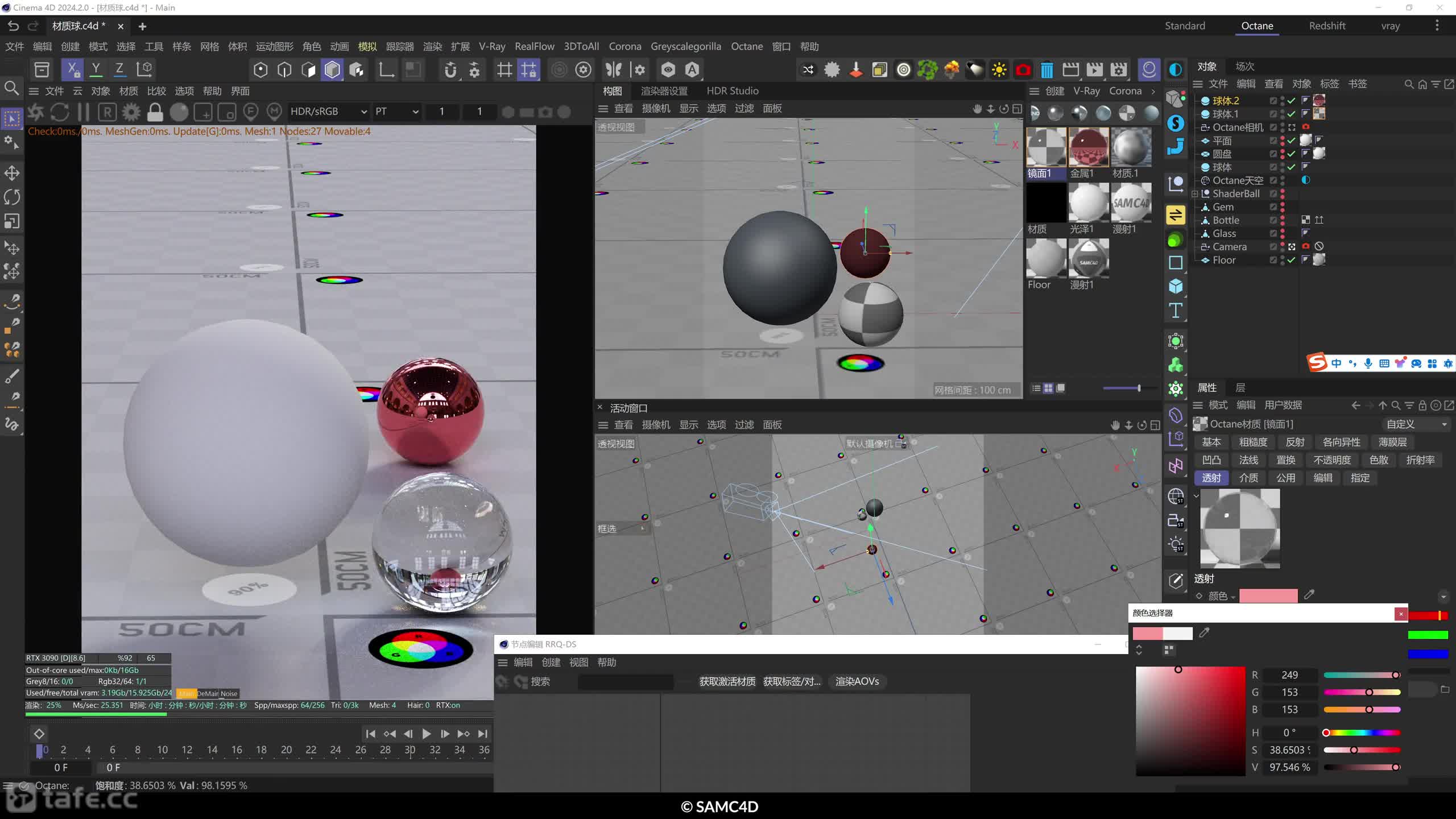1456x819 pixels.
Task: Switch to the Redshift layout tab
Action: pos(1327,26)
